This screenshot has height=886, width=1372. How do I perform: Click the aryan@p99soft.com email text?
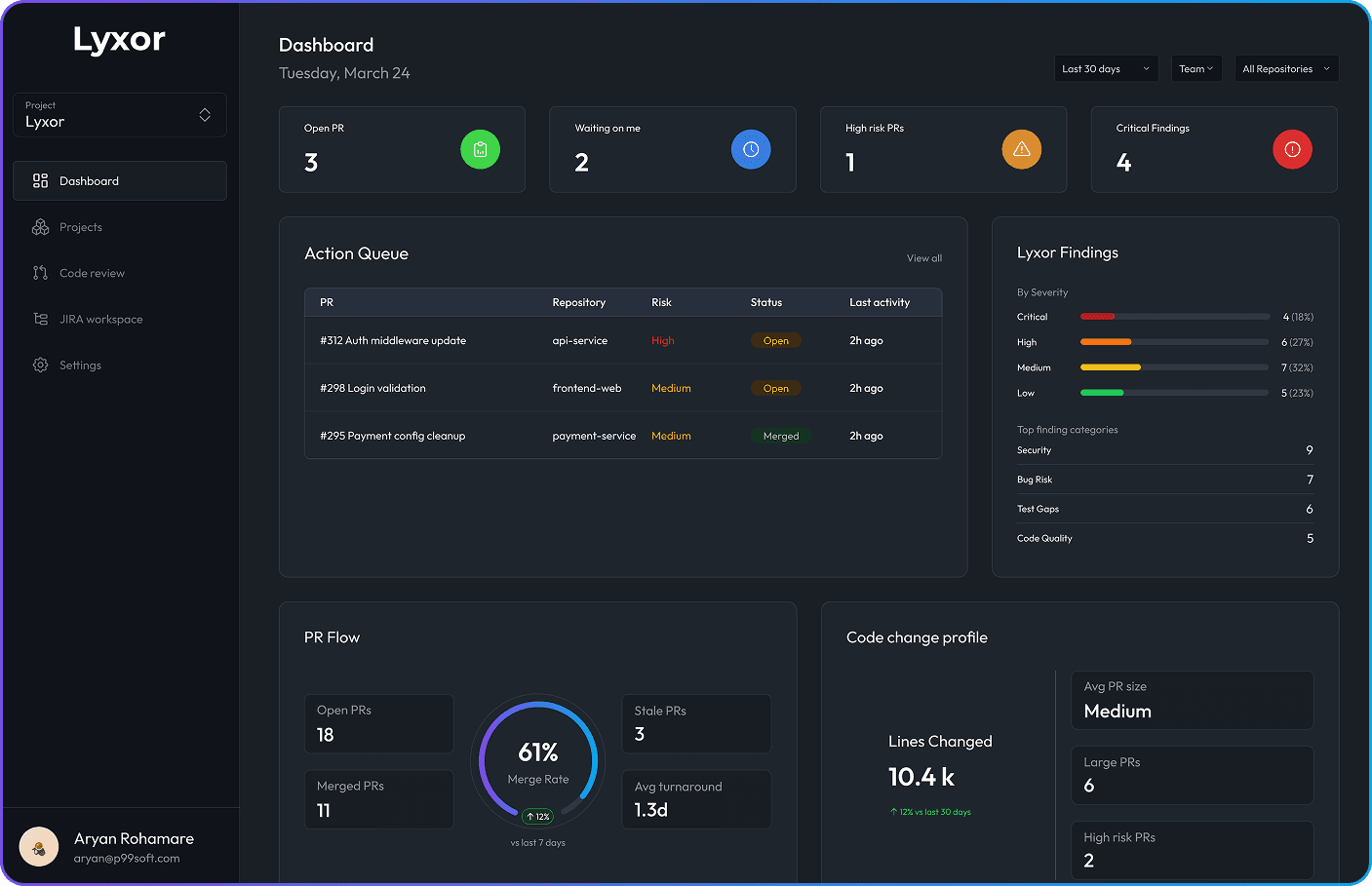pyautogui.click(x=127, y=859)
